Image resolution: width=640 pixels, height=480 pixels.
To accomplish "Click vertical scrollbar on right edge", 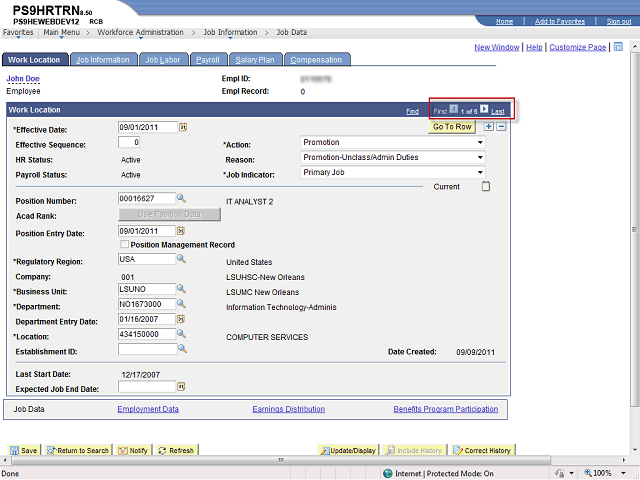I will (x=635, y=229).
